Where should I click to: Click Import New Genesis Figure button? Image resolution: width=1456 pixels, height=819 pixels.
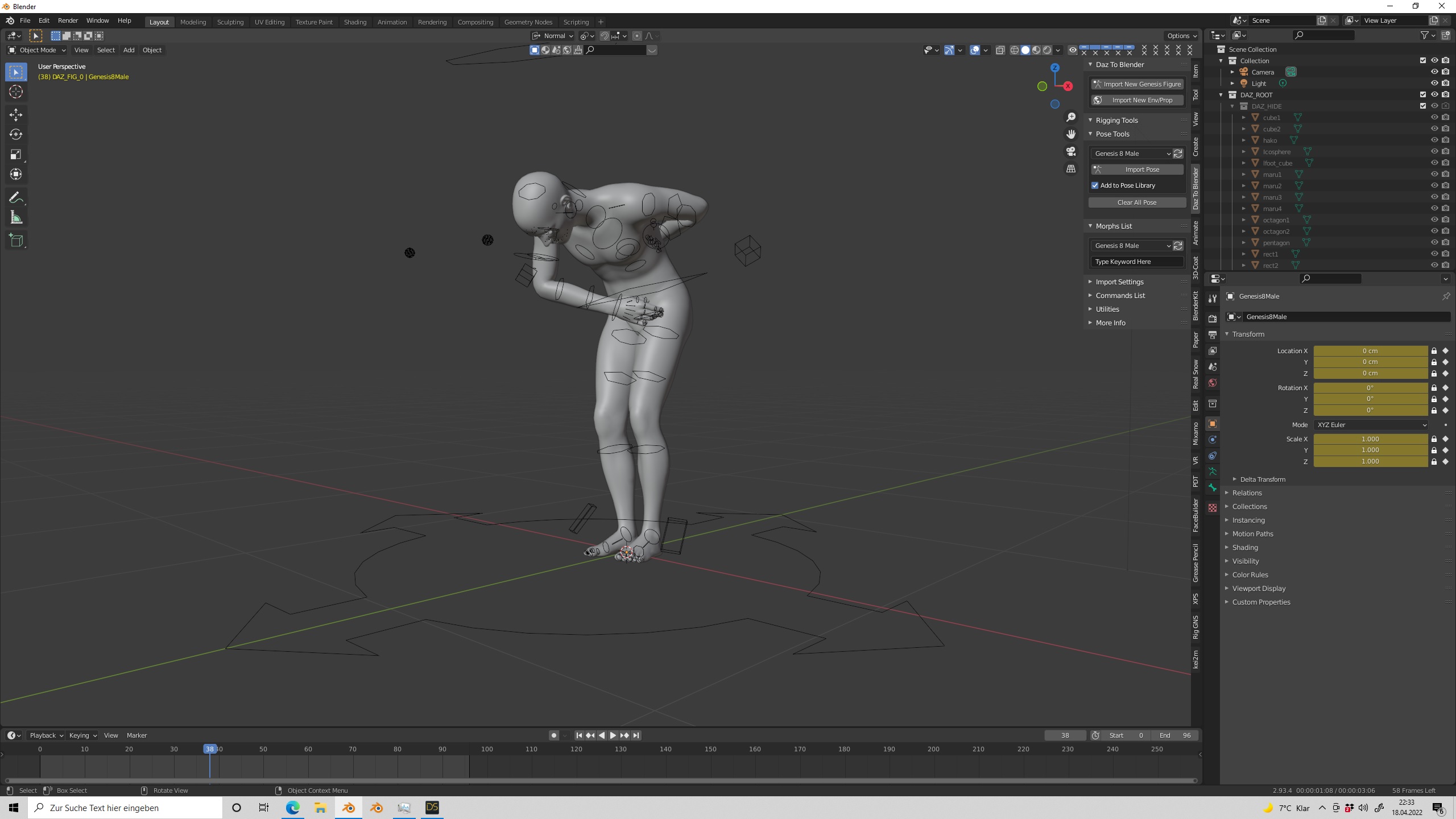click(1137, 84)
